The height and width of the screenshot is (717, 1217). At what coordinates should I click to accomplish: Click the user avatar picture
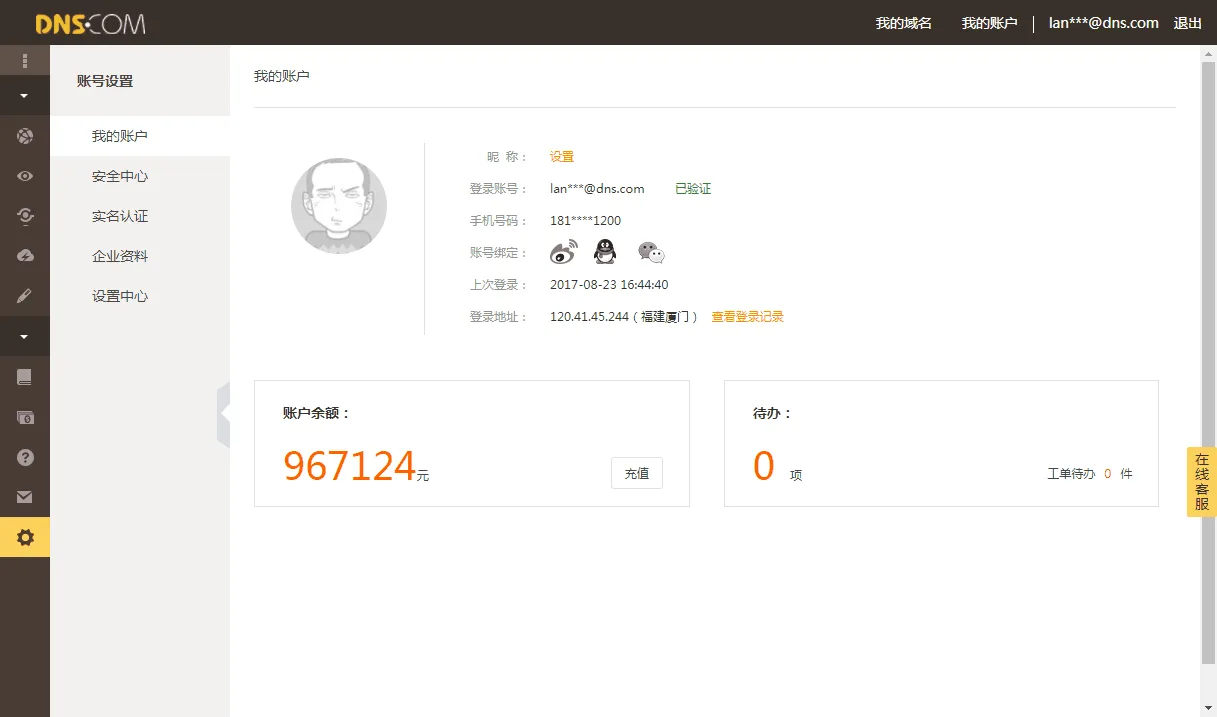click(339, 206)
